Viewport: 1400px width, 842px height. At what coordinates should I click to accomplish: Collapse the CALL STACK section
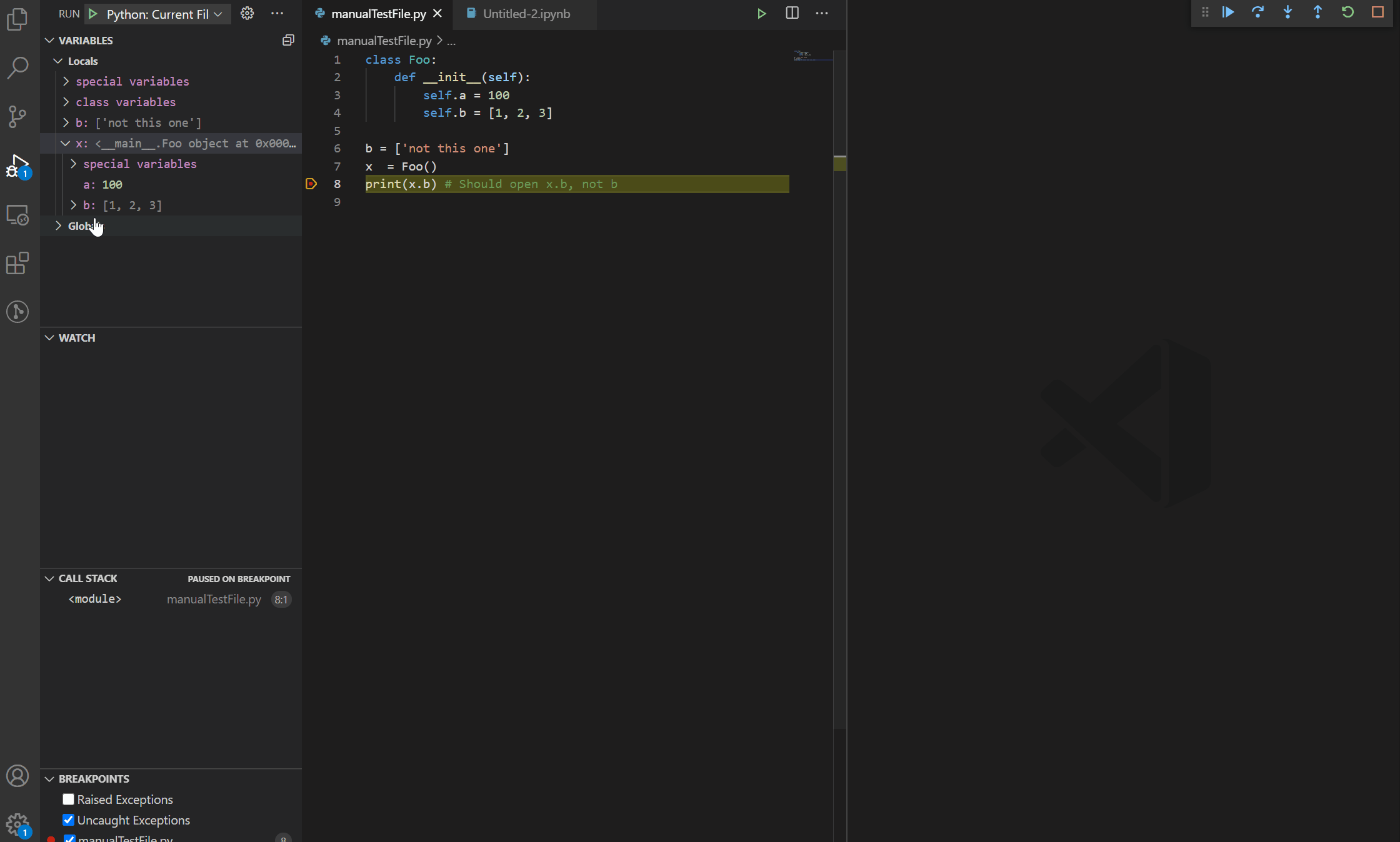[49, 578]
